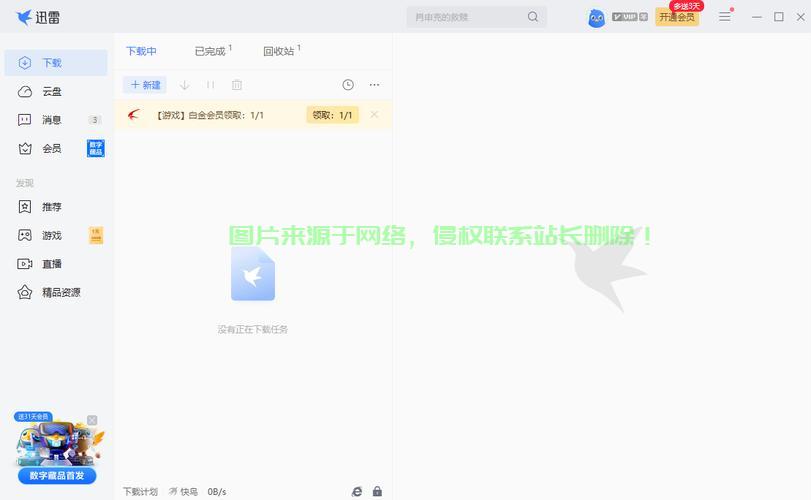The width and height of the screenshot is (811, 500).
Task: Click the chat bubble icon beside 消息
Action: pos(25,120)
